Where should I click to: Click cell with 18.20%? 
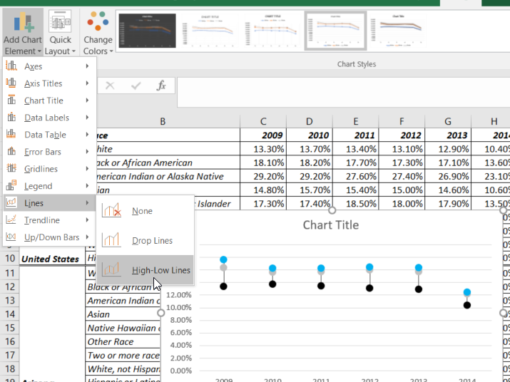point(309,162)
